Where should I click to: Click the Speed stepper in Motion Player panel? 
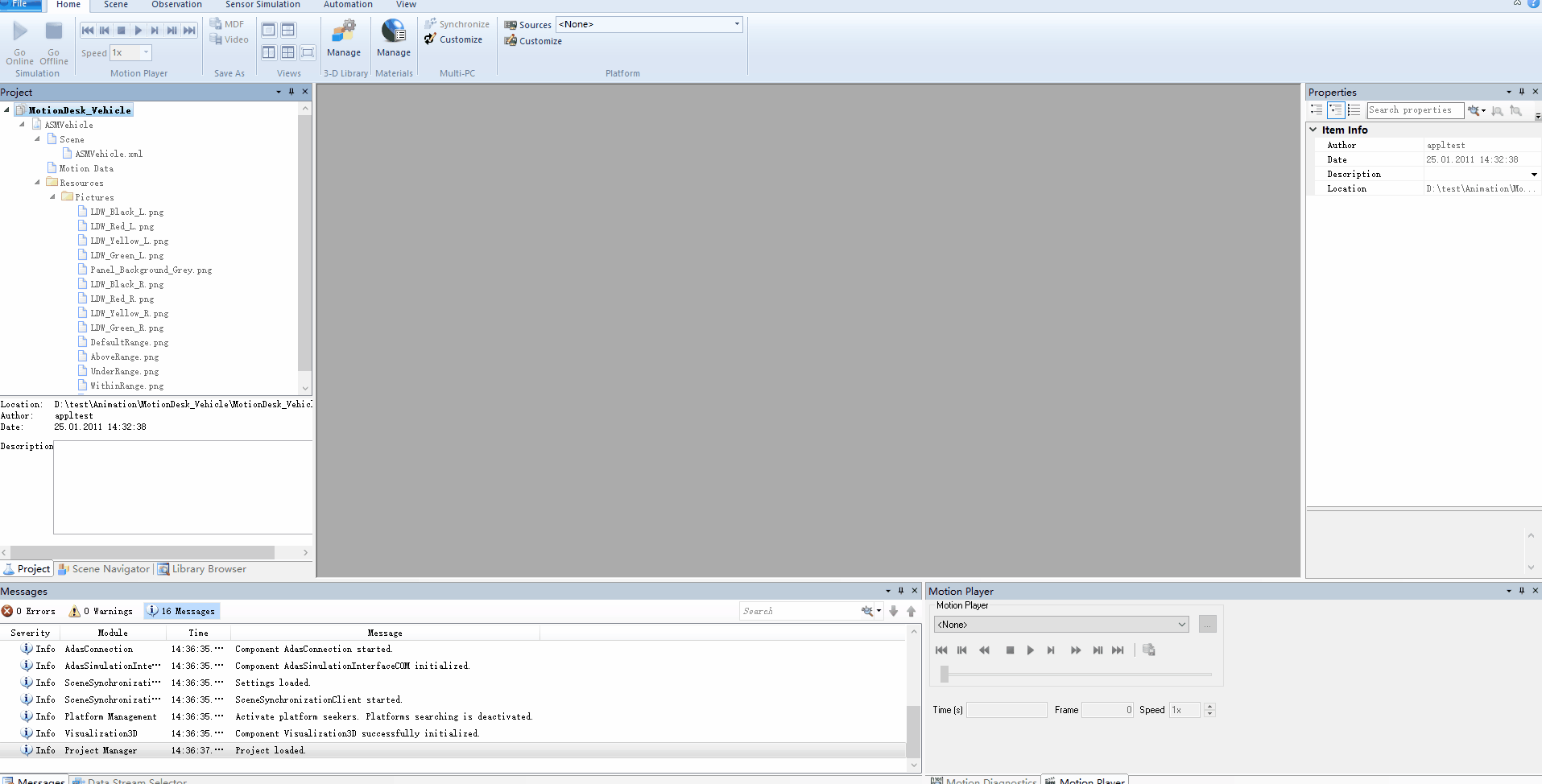point(1209,710)
